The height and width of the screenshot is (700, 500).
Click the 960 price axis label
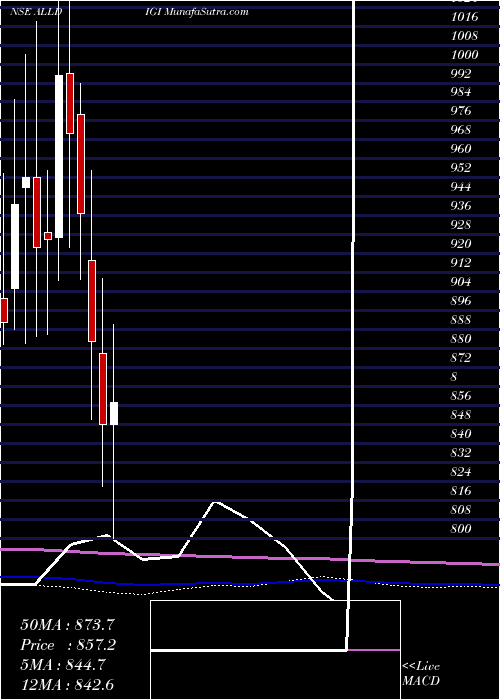click(x=461, y=149)
